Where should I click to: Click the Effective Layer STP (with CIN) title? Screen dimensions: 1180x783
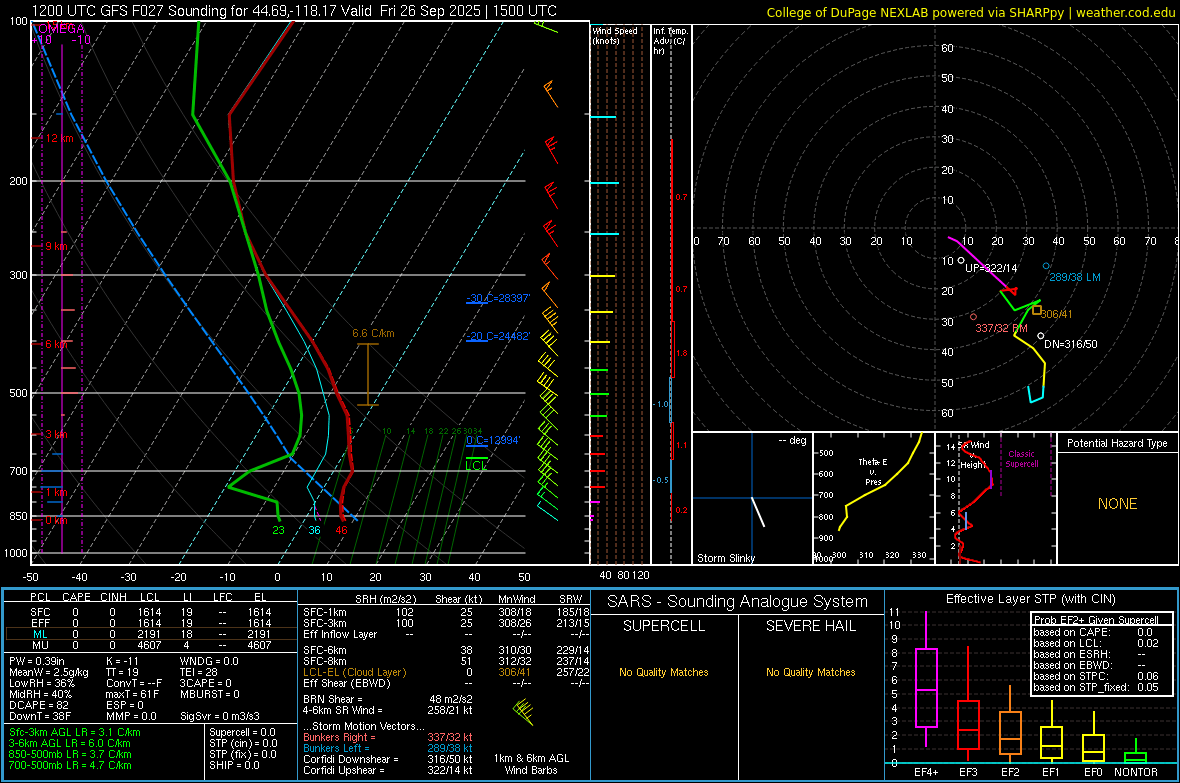point(1030,599)
